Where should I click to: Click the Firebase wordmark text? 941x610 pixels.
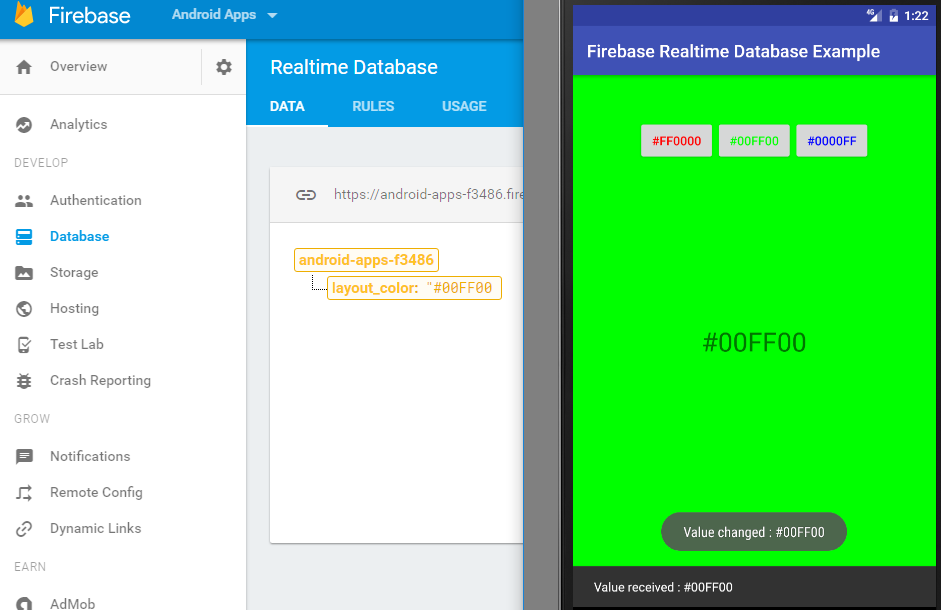89,15
